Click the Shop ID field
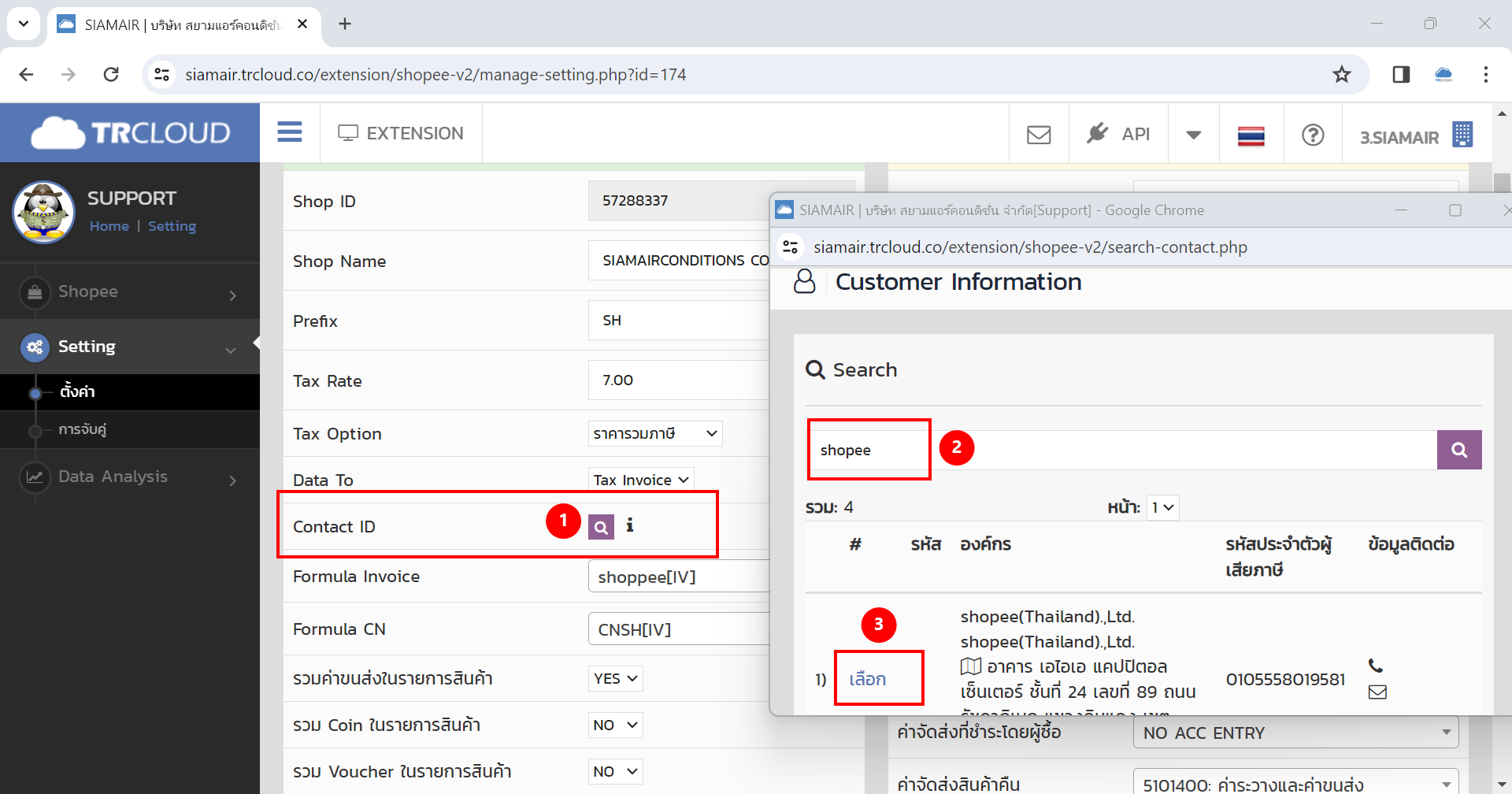The image size is (1512, 794). (x=679, y=201)
